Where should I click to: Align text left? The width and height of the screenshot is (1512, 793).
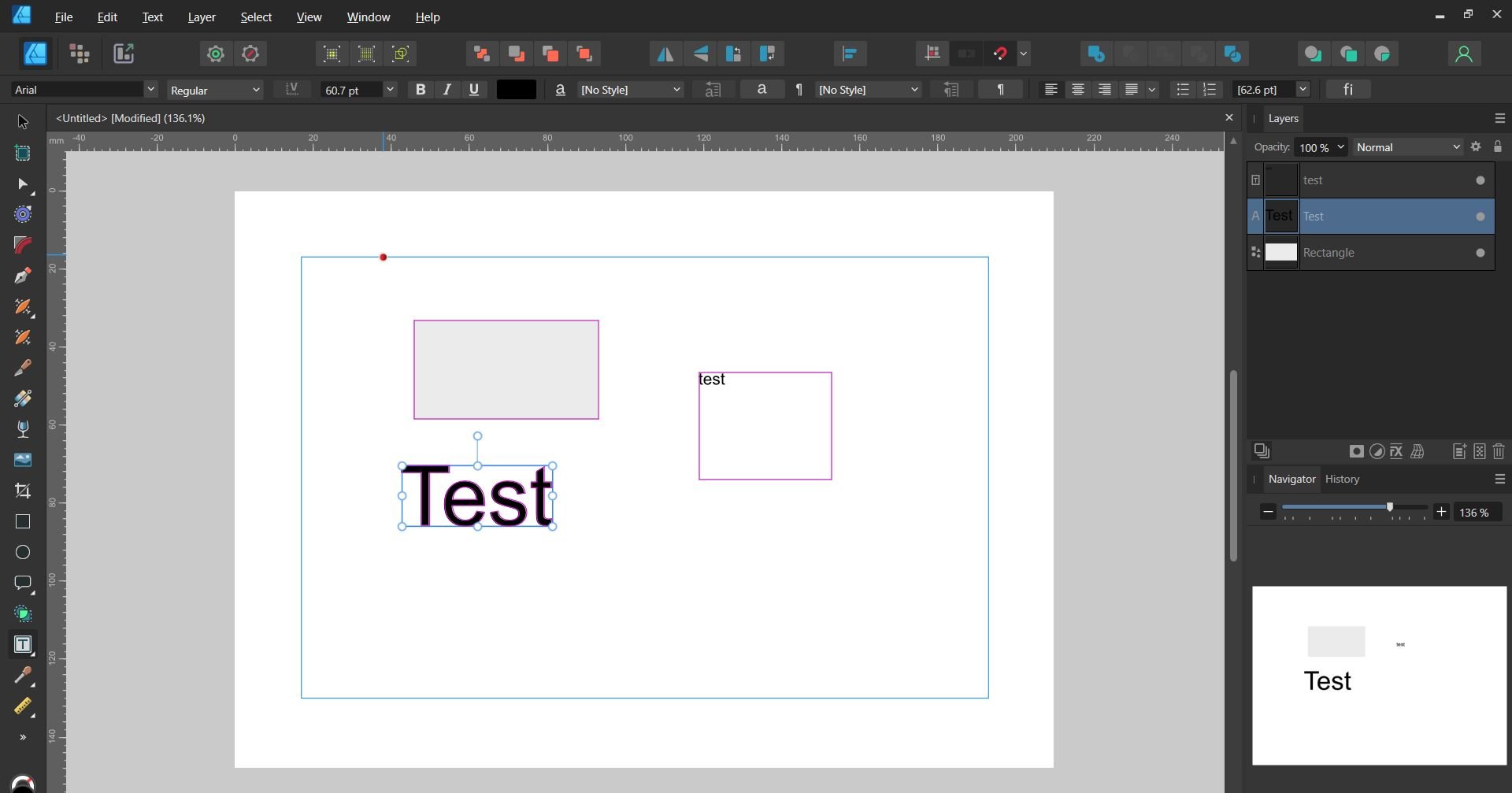click(1051, 90)
